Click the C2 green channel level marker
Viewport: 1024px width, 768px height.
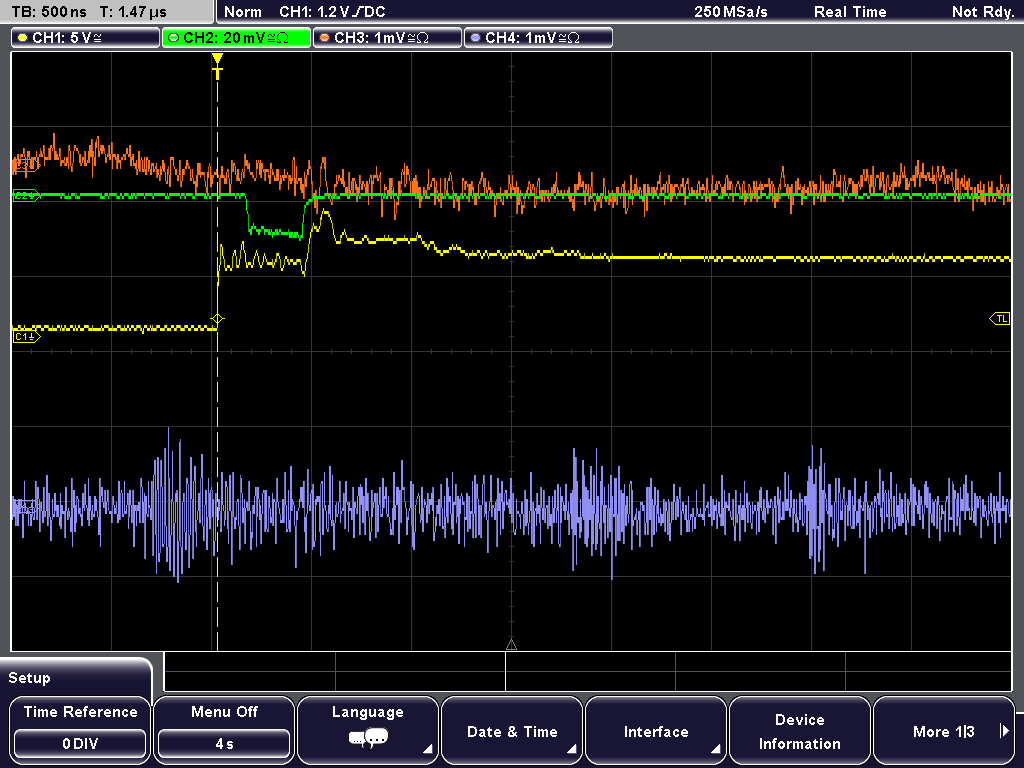pos(26,195)
